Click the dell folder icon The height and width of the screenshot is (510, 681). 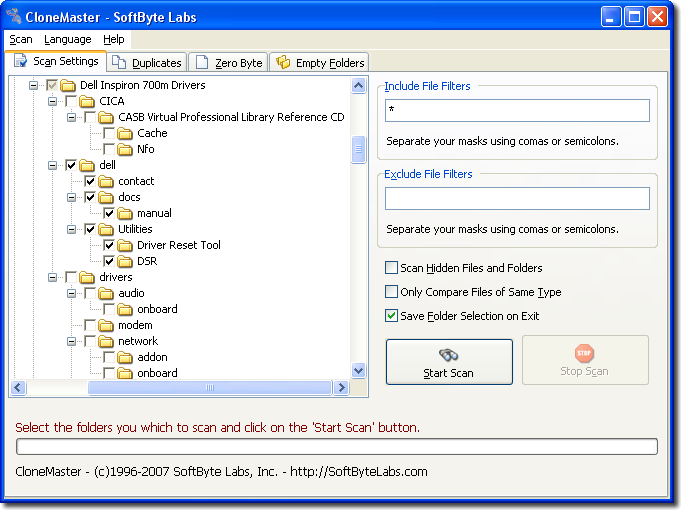click(x=87, y=165)
